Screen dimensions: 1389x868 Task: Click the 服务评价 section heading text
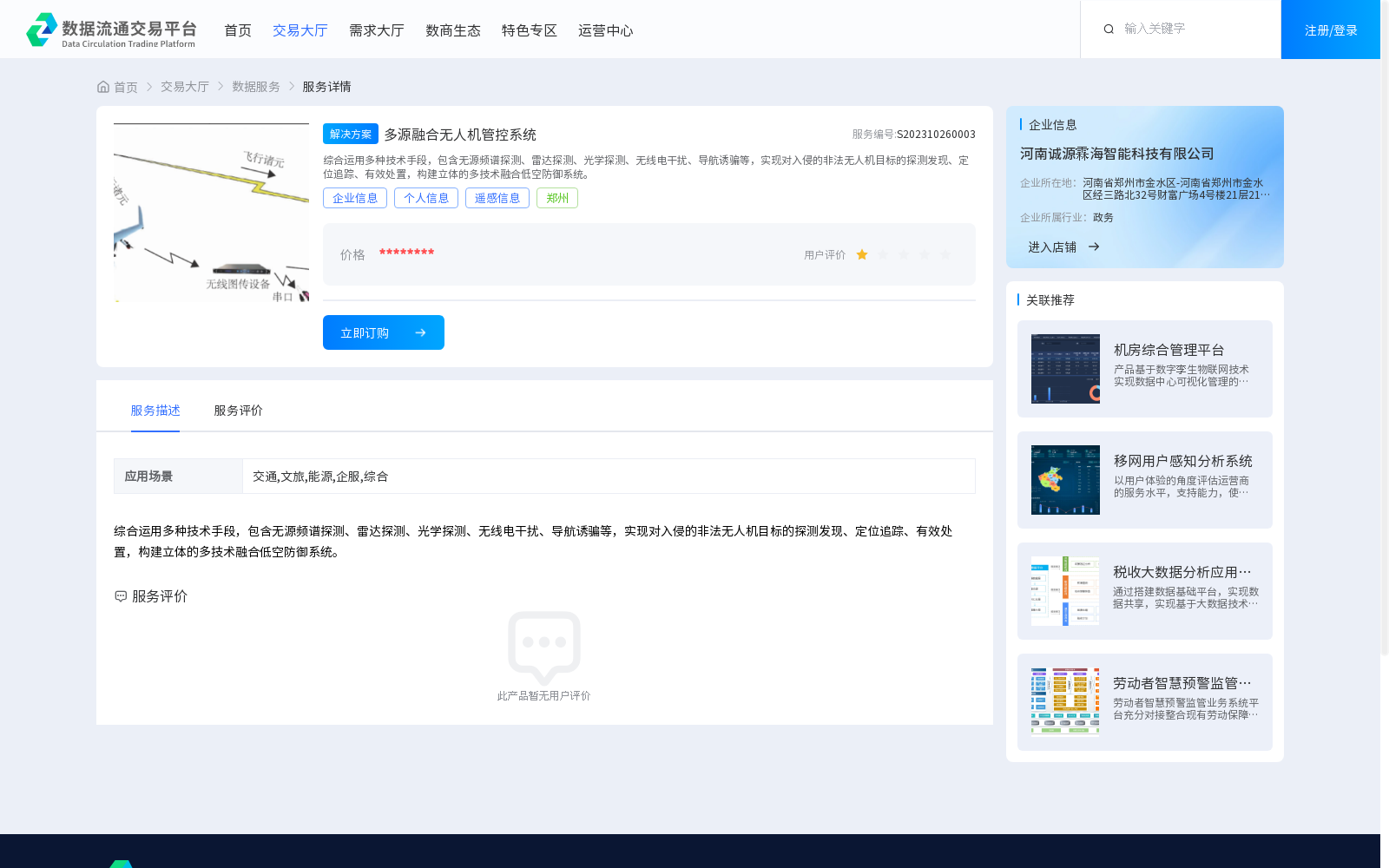point(160,596)
